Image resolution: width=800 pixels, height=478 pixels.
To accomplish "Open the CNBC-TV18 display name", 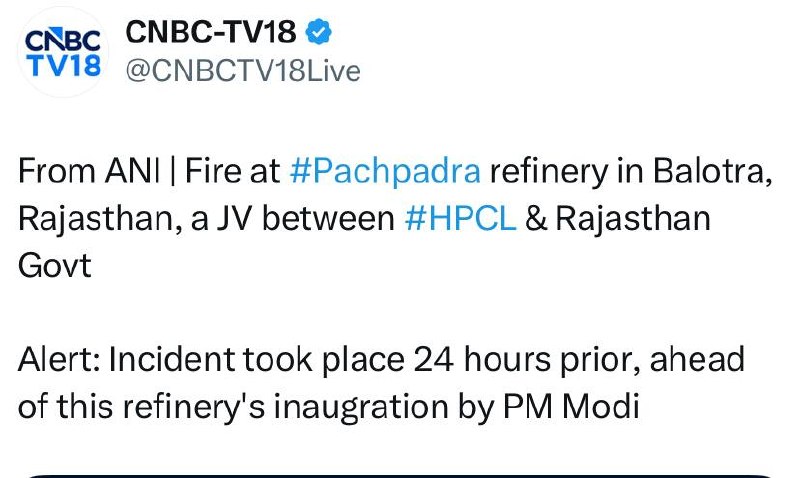I will [x=211, y=33].
